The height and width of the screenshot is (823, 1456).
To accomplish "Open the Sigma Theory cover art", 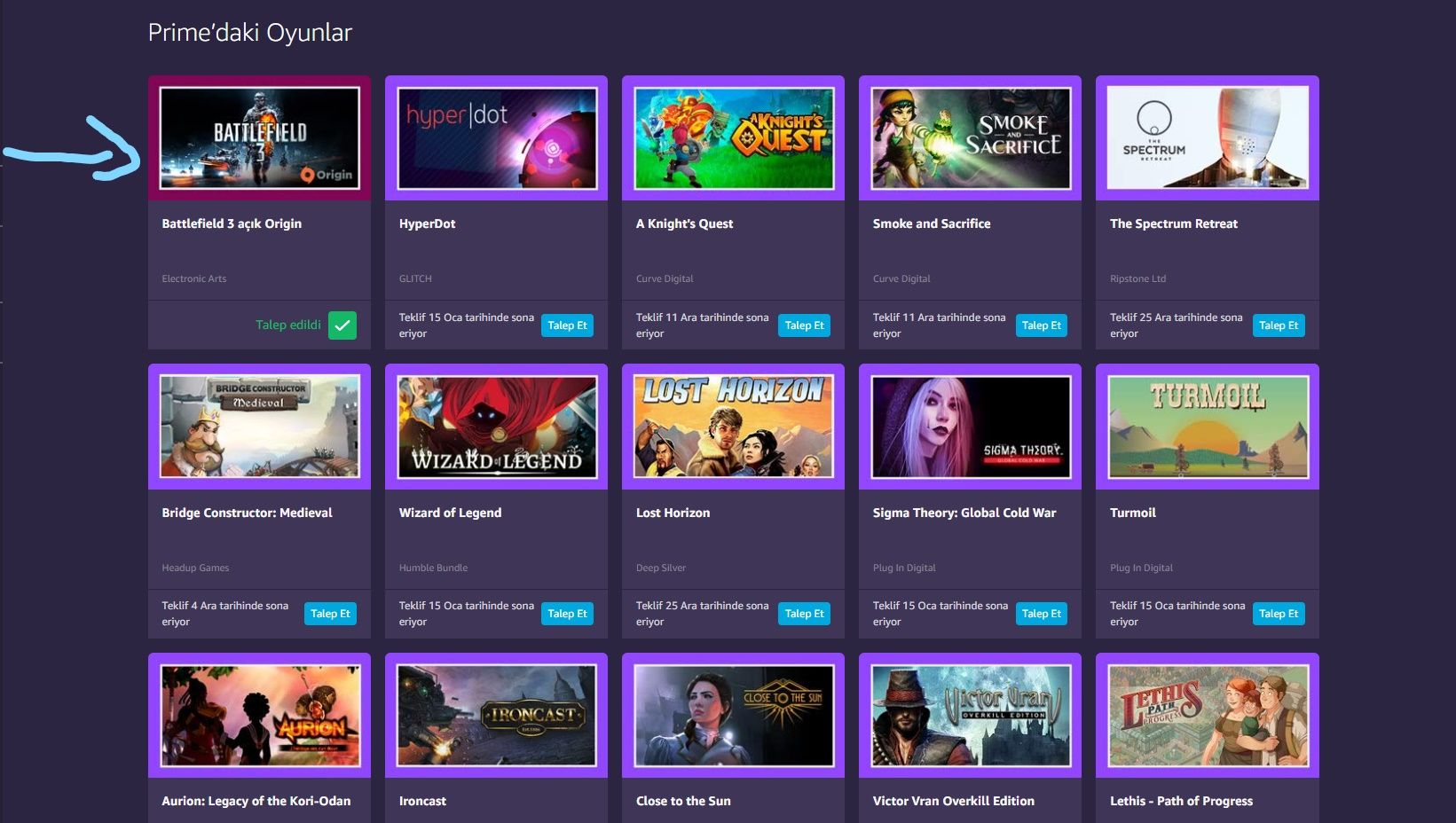I will [971, 427].
